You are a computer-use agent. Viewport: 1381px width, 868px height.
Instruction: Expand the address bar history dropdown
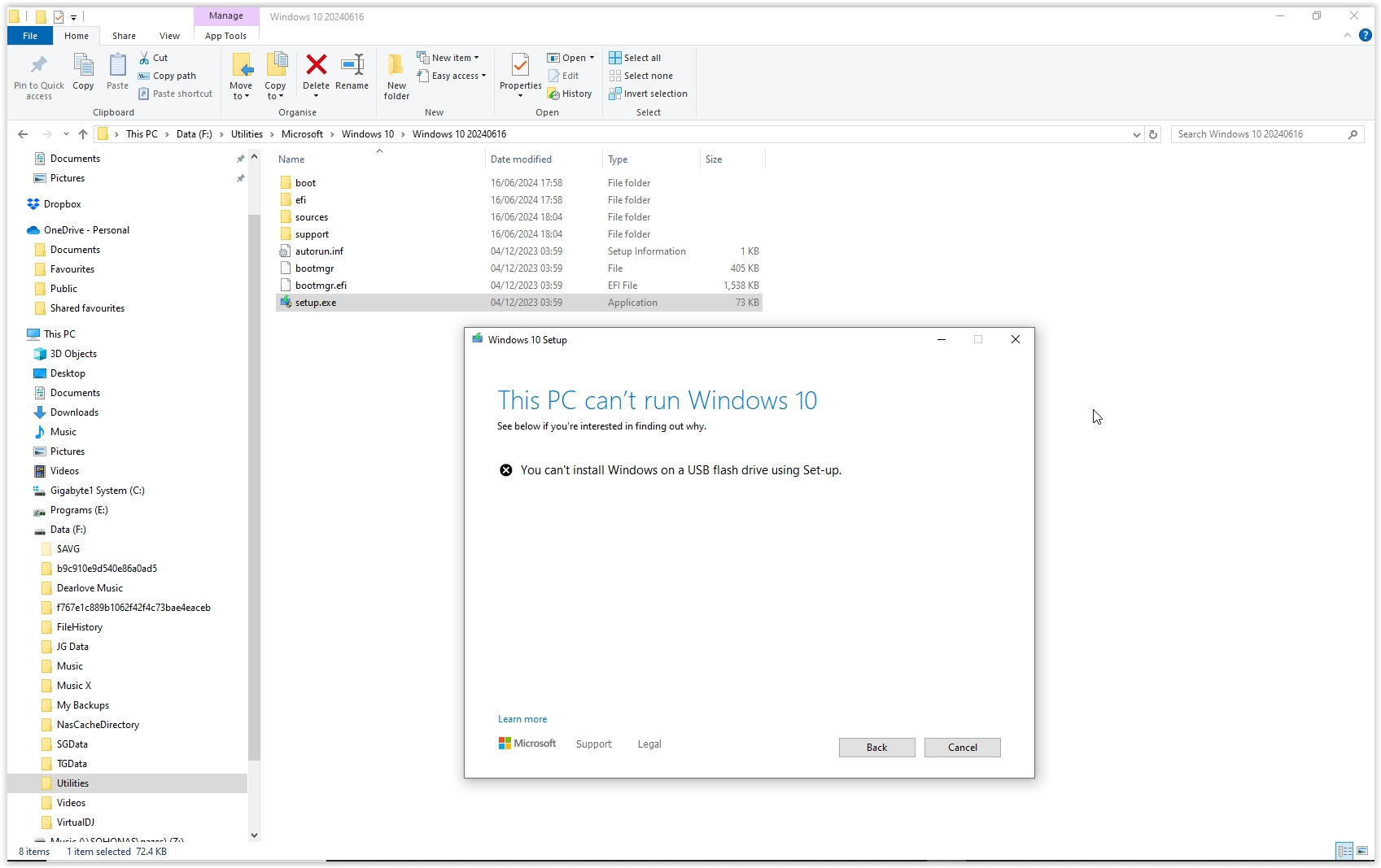(1137, 134)
